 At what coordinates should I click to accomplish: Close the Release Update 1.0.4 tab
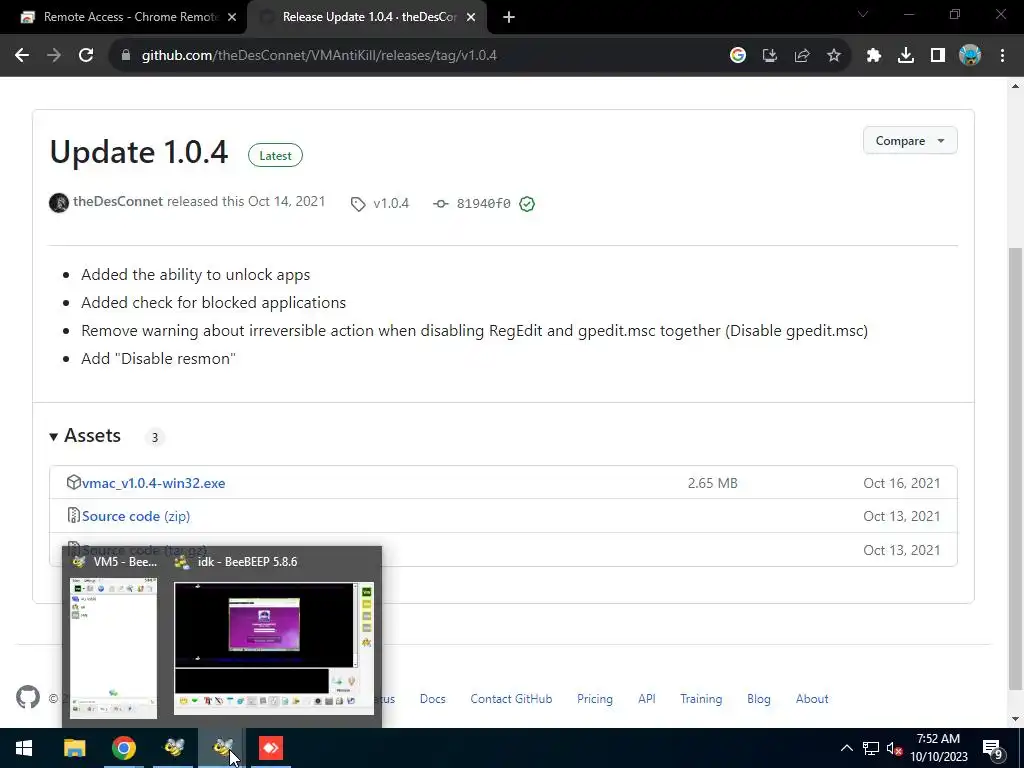coord(471,18)
